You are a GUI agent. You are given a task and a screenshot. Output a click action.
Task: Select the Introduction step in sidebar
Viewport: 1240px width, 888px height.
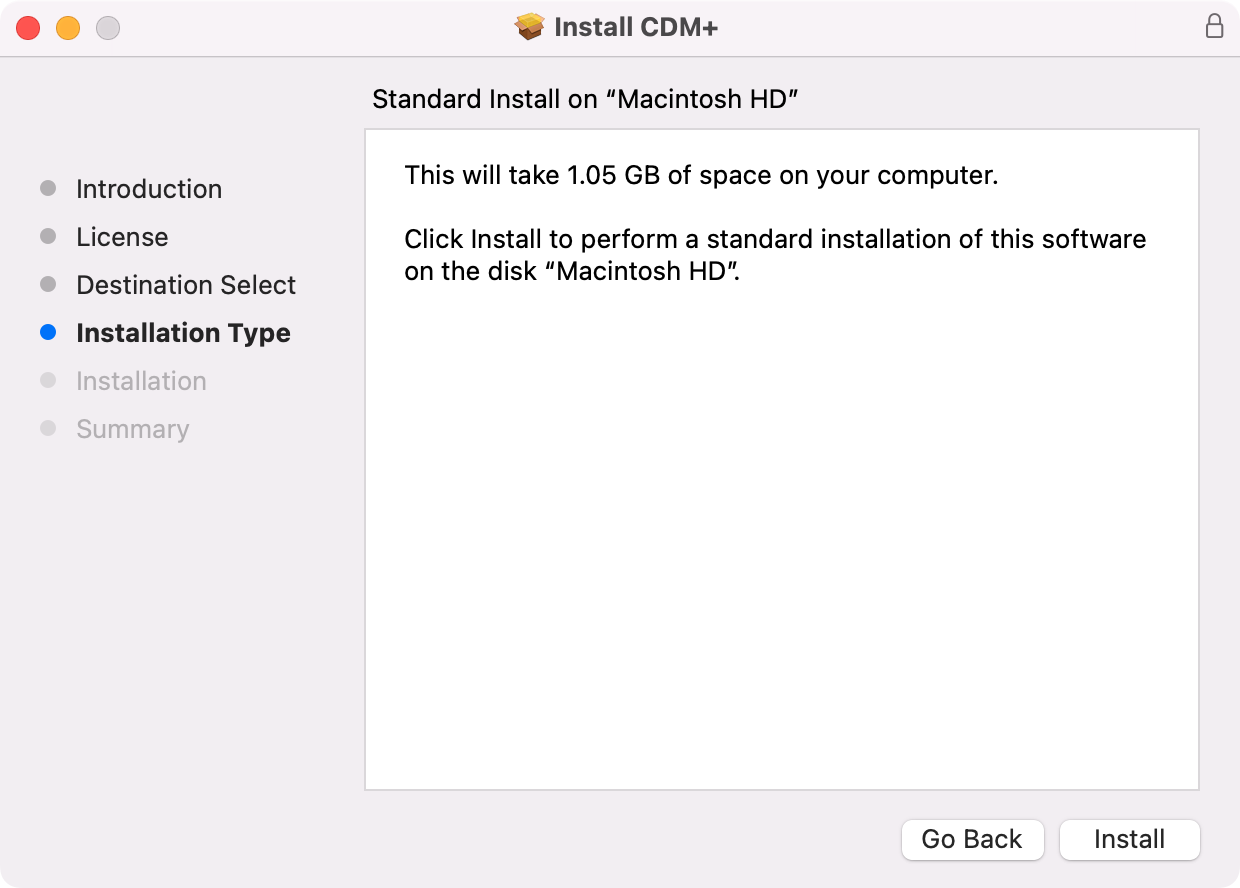[149, 189]
